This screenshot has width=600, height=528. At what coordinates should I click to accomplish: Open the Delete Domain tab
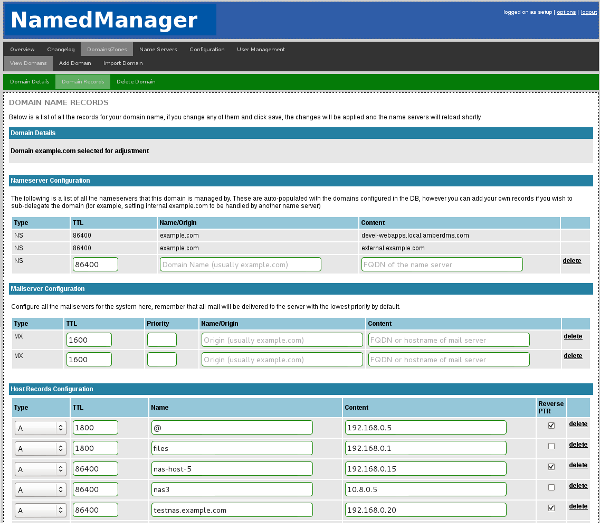pyautogui.click(x=135, y=82)
